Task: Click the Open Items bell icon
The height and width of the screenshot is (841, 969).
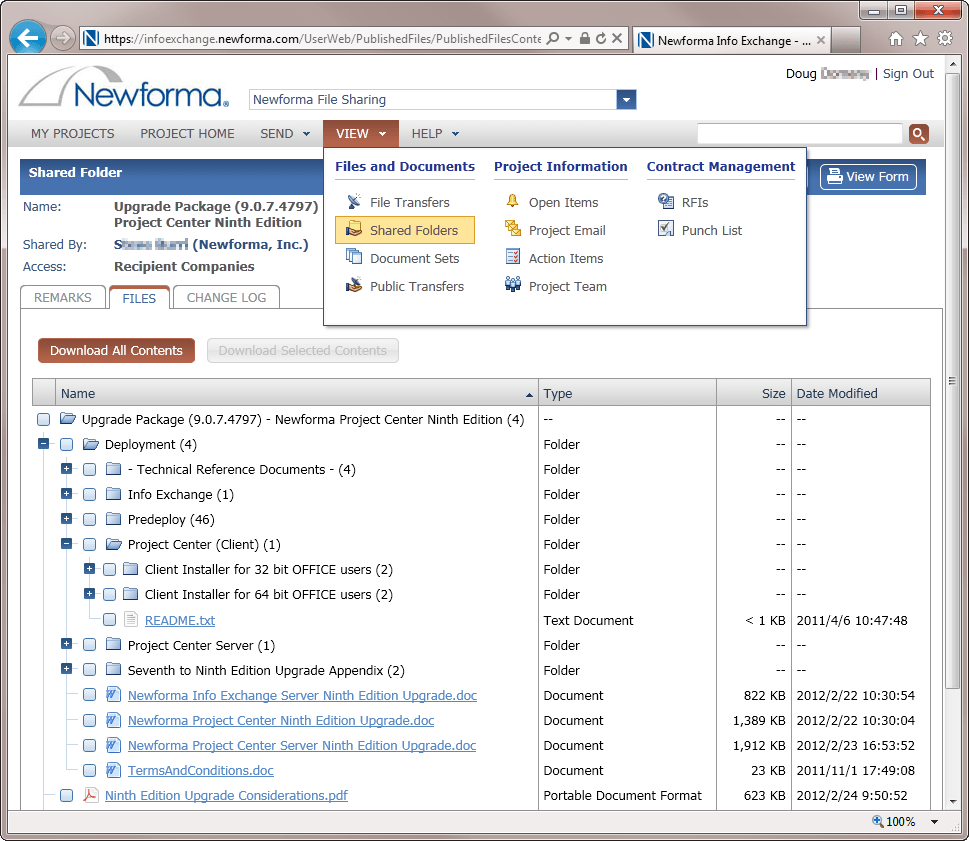Action: click(x=512, y=202)
